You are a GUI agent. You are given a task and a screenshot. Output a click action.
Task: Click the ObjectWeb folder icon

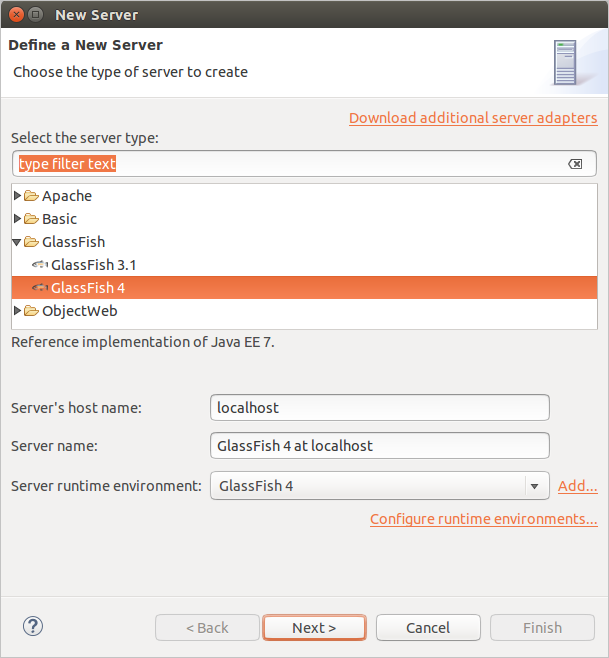(x=31, y=311)
